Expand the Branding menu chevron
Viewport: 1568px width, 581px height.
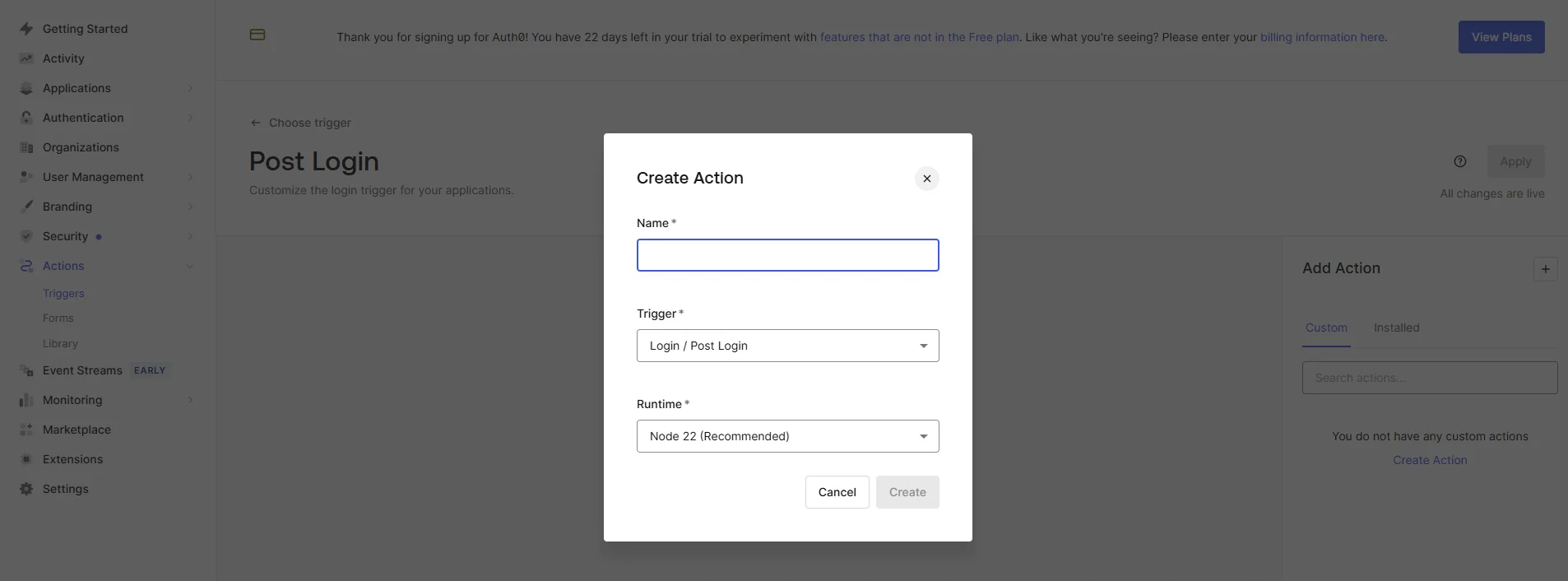190,207
